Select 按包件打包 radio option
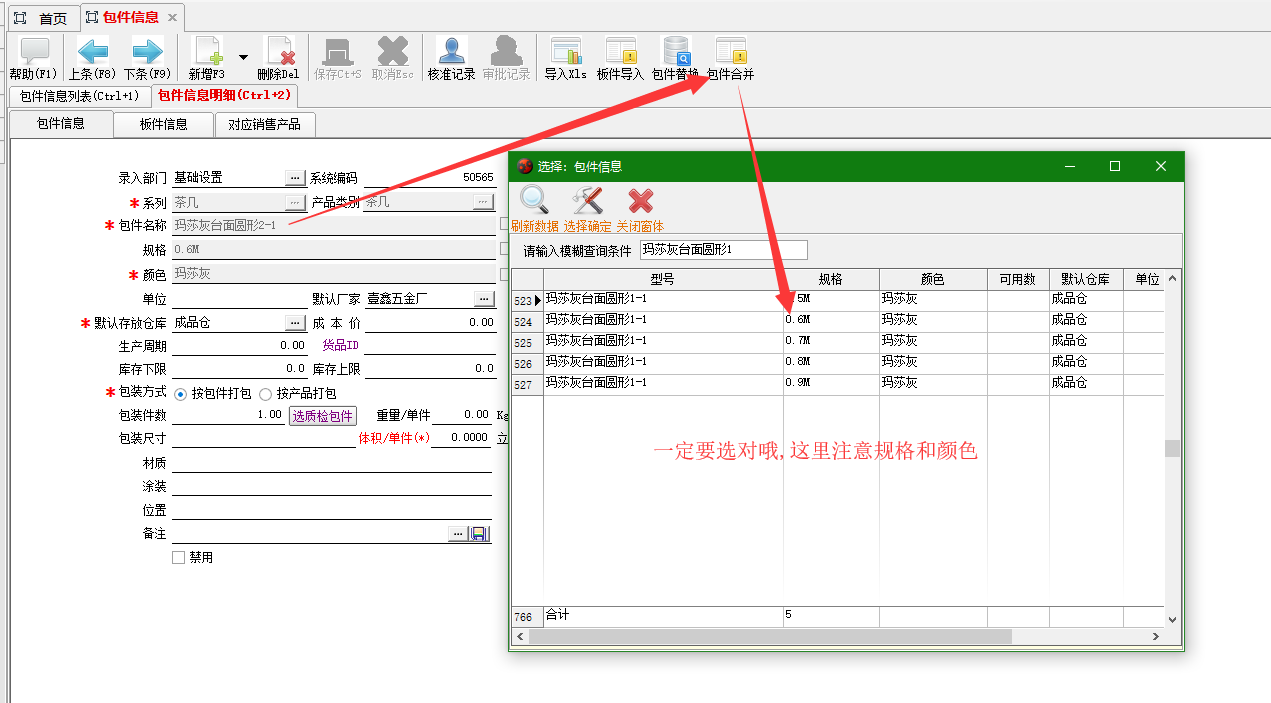 coord(181,394)
